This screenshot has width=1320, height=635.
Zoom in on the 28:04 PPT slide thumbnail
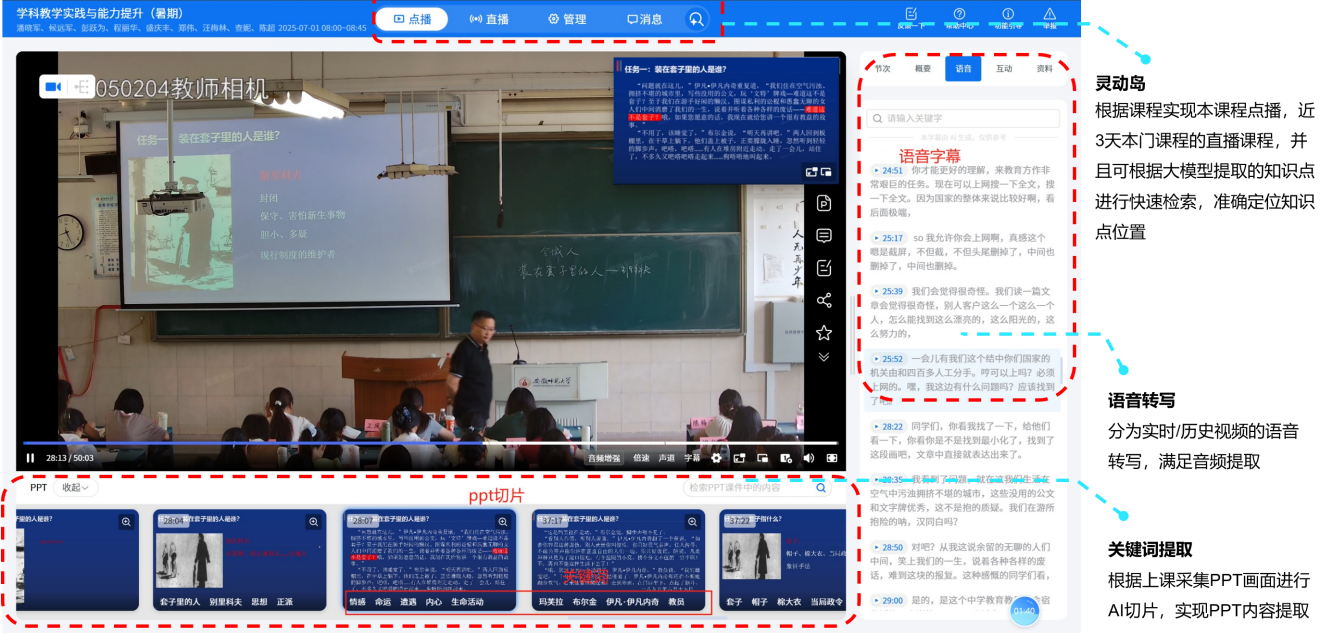pos(314,522)
